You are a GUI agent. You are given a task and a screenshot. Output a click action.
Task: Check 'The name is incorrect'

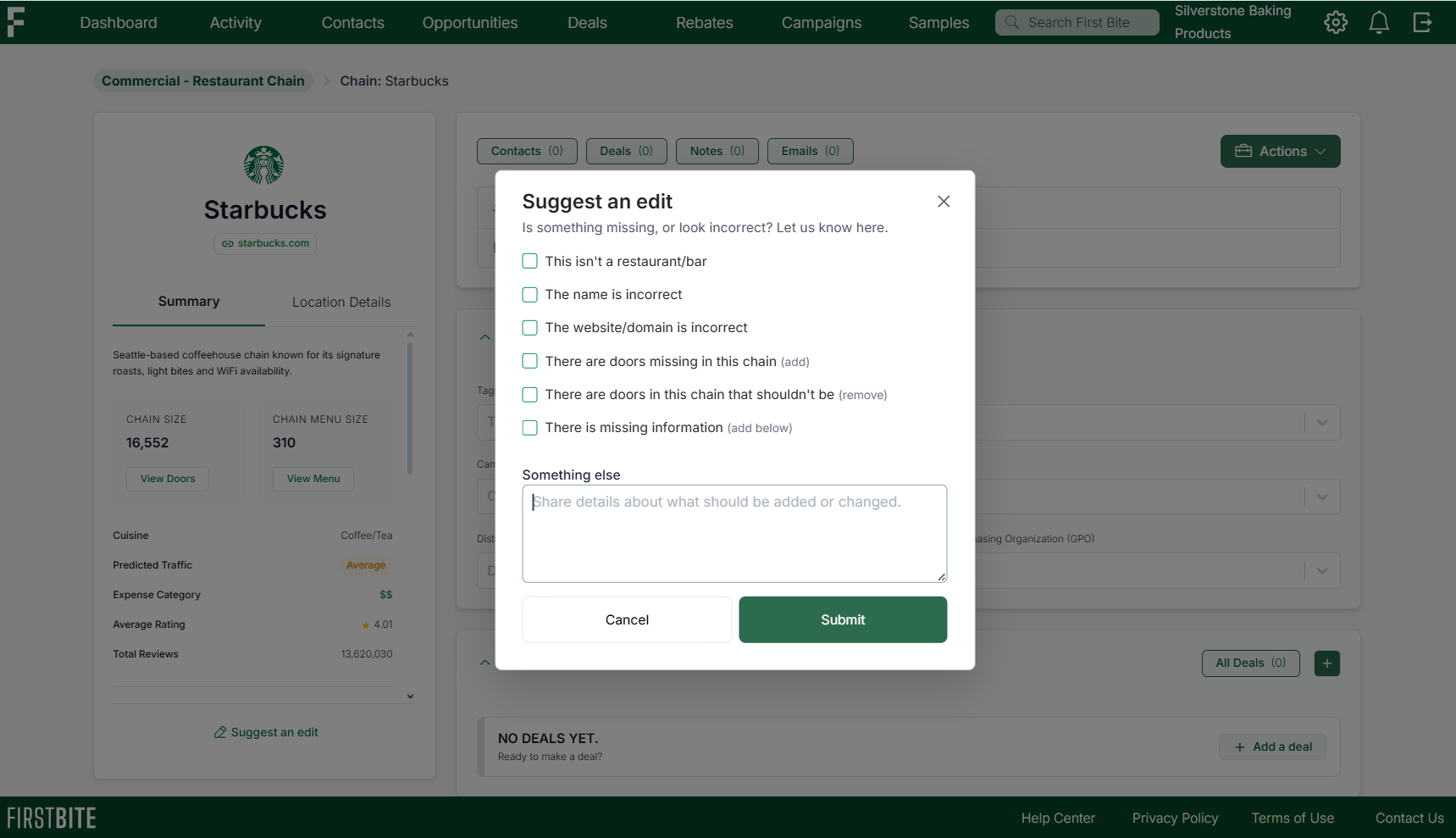530,295
